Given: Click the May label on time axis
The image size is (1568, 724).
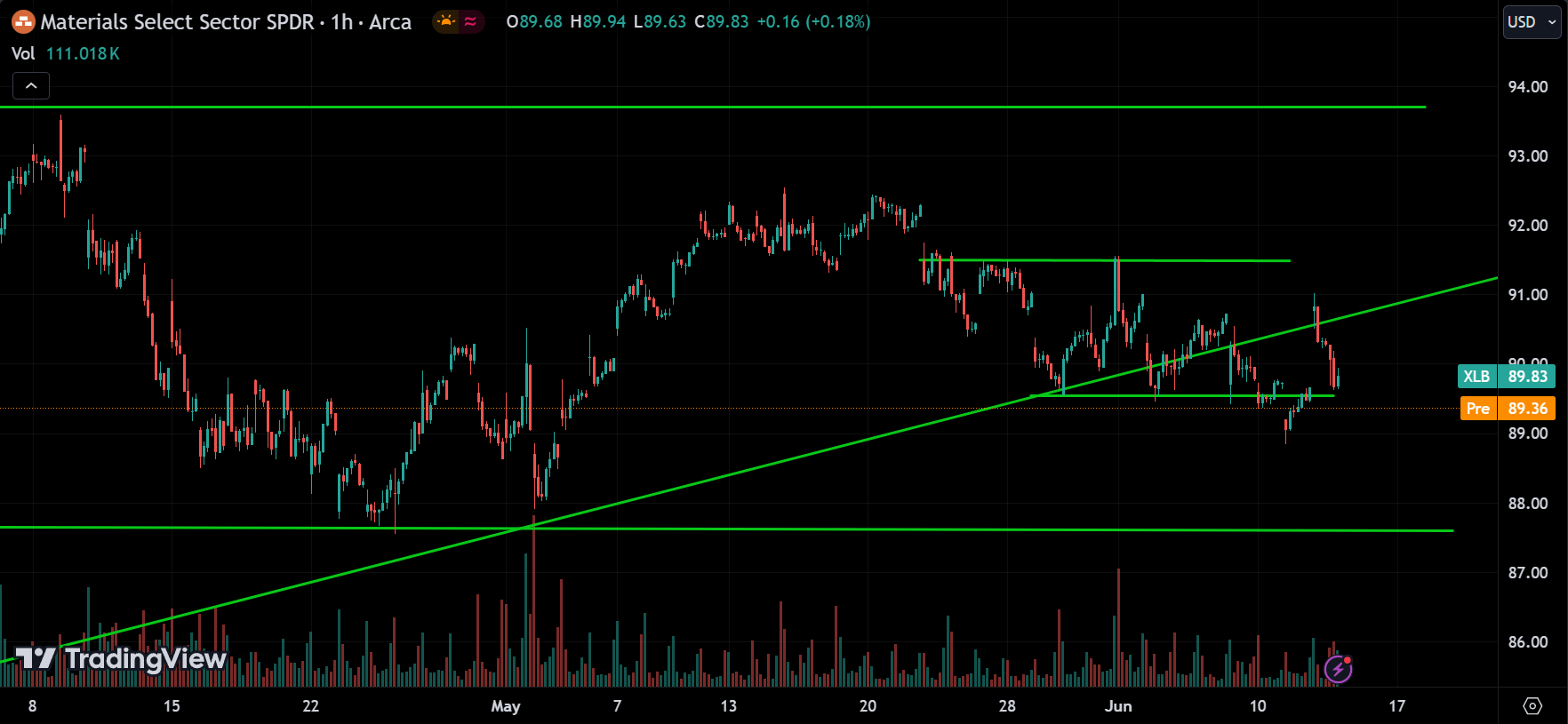Looking at the screenshot, I should click(506, 706).
